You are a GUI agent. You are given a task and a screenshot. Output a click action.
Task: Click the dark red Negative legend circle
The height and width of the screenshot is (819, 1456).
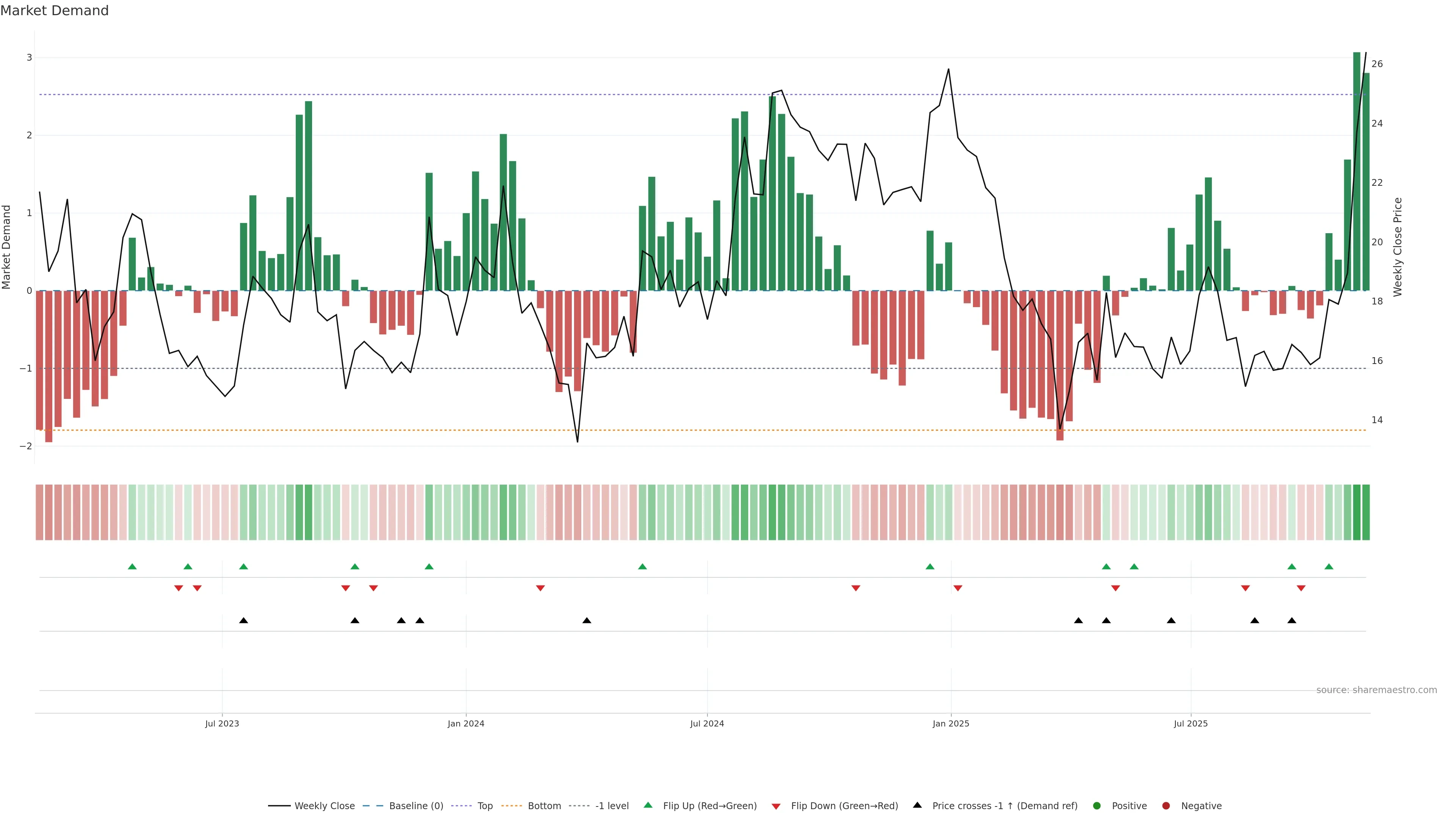[1166, 805]
